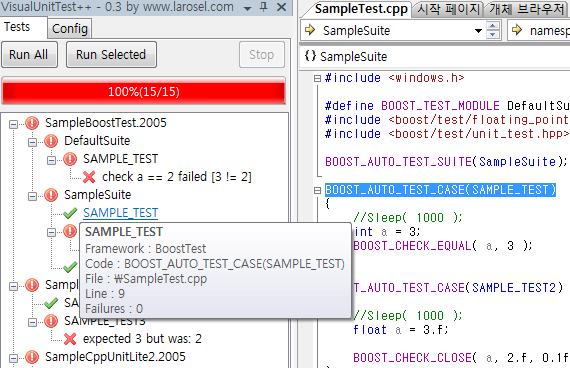This screenshot has height=368, width=570.
Task: Click the 'float a = 3.f;' code line
Action: [401, 330]
